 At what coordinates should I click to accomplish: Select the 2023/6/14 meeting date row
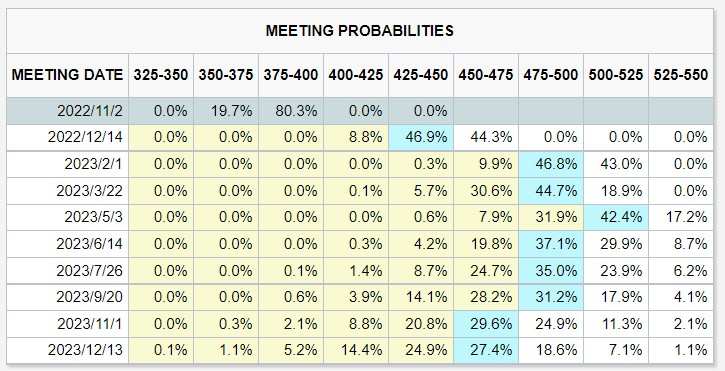360,243
